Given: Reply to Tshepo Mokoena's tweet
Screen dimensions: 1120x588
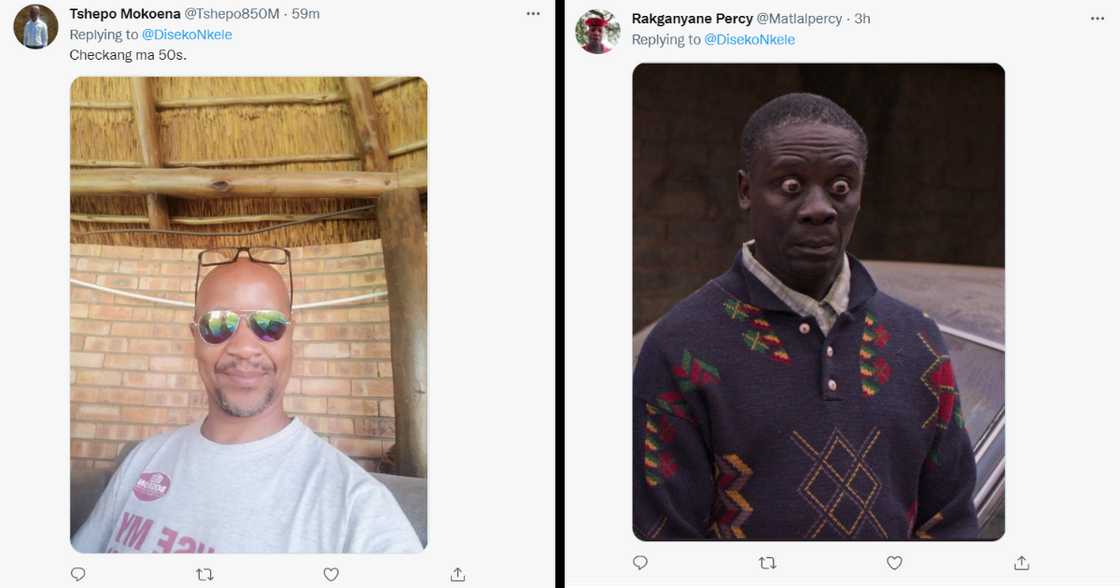Looking at the screenshot, I should [78, 574].
